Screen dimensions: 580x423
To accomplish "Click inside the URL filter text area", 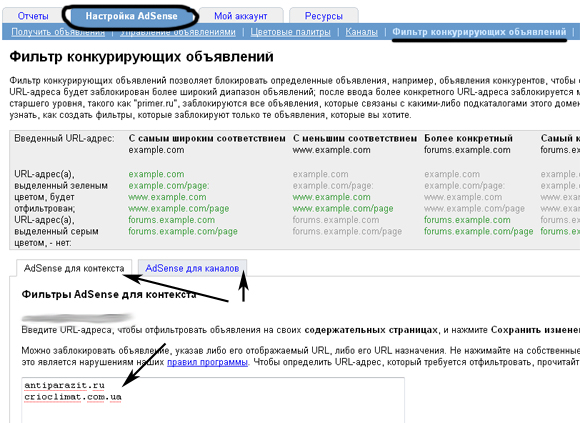I will click(x=213, y=400).
